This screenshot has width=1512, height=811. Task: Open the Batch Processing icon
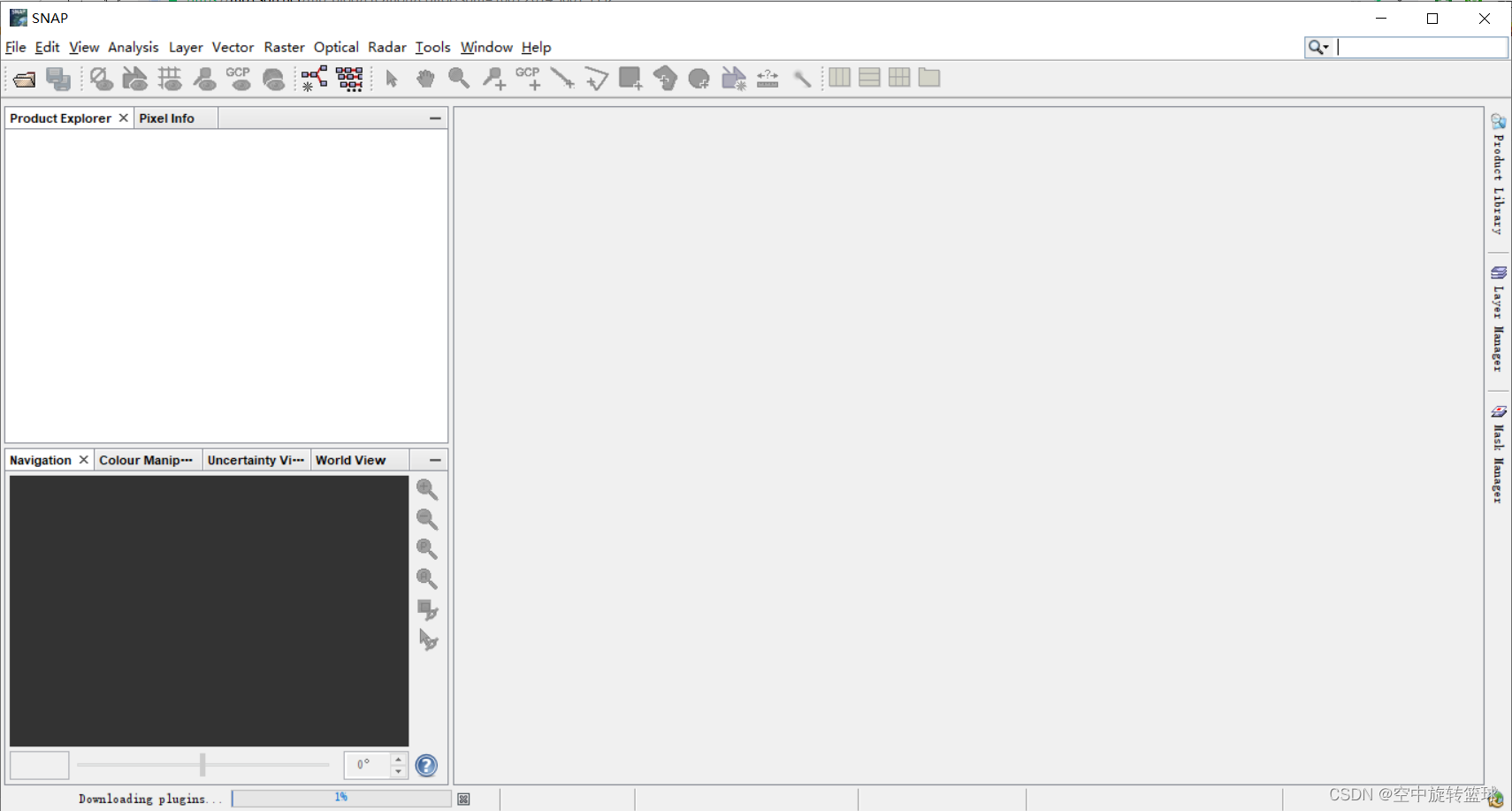click(349, 79)
